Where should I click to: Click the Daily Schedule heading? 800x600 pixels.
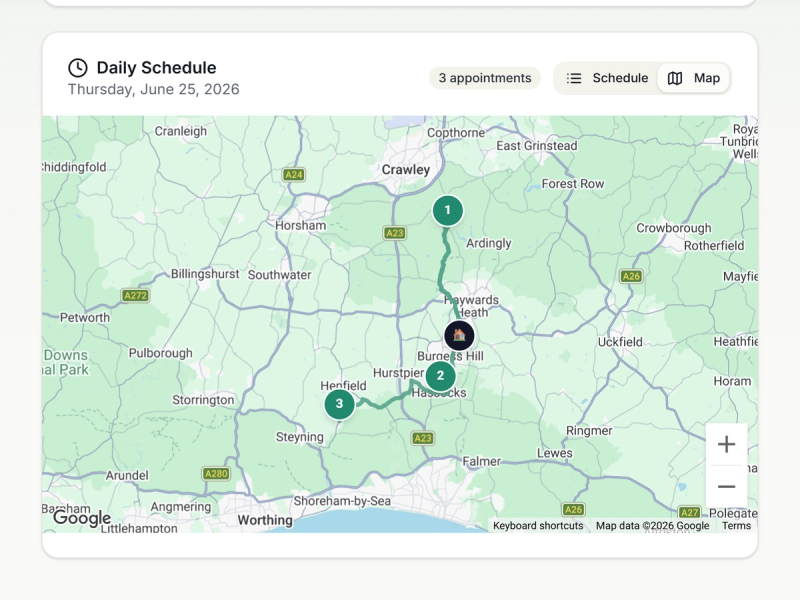click(156, 68)
